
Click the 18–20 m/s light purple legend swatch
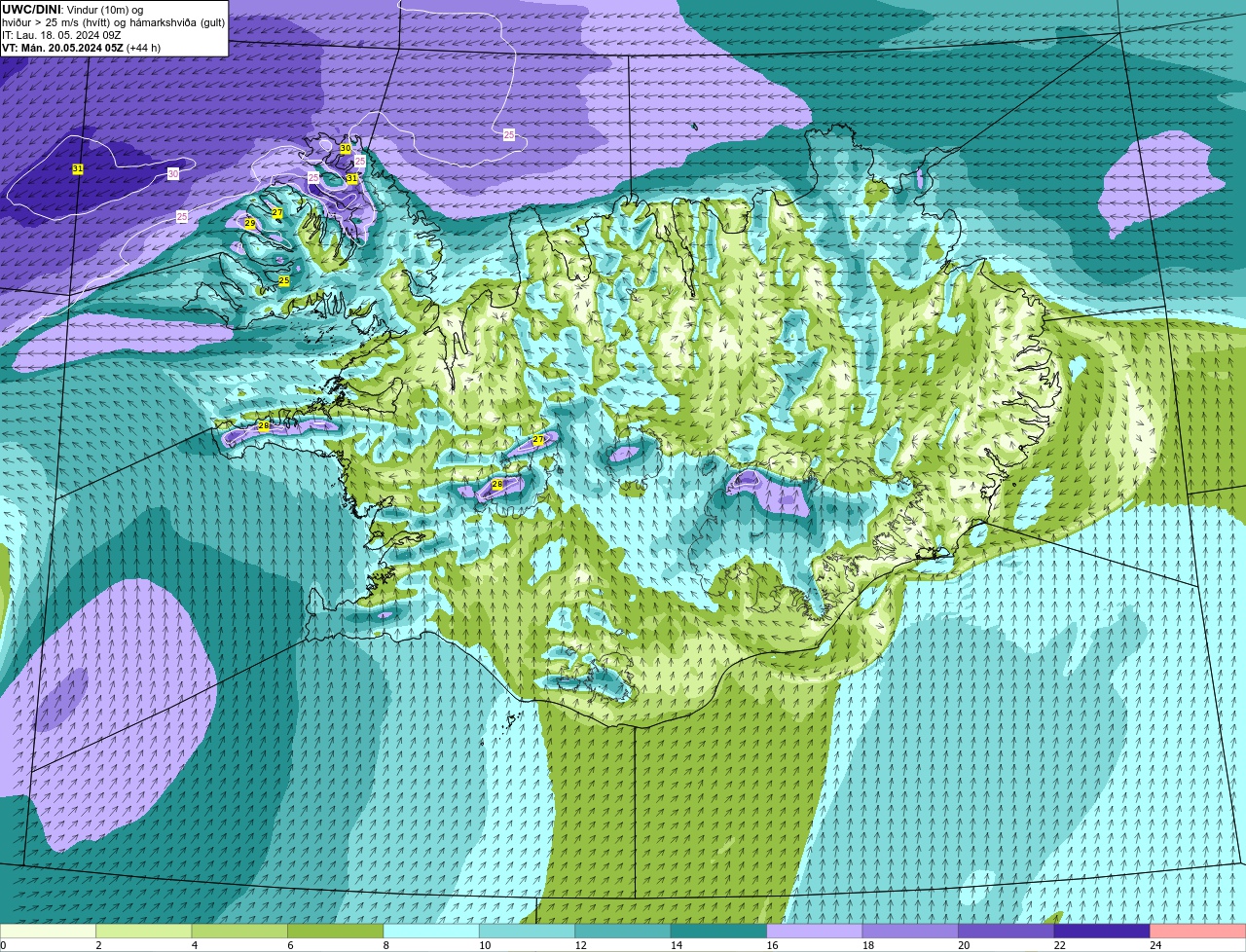coord(910,932)
